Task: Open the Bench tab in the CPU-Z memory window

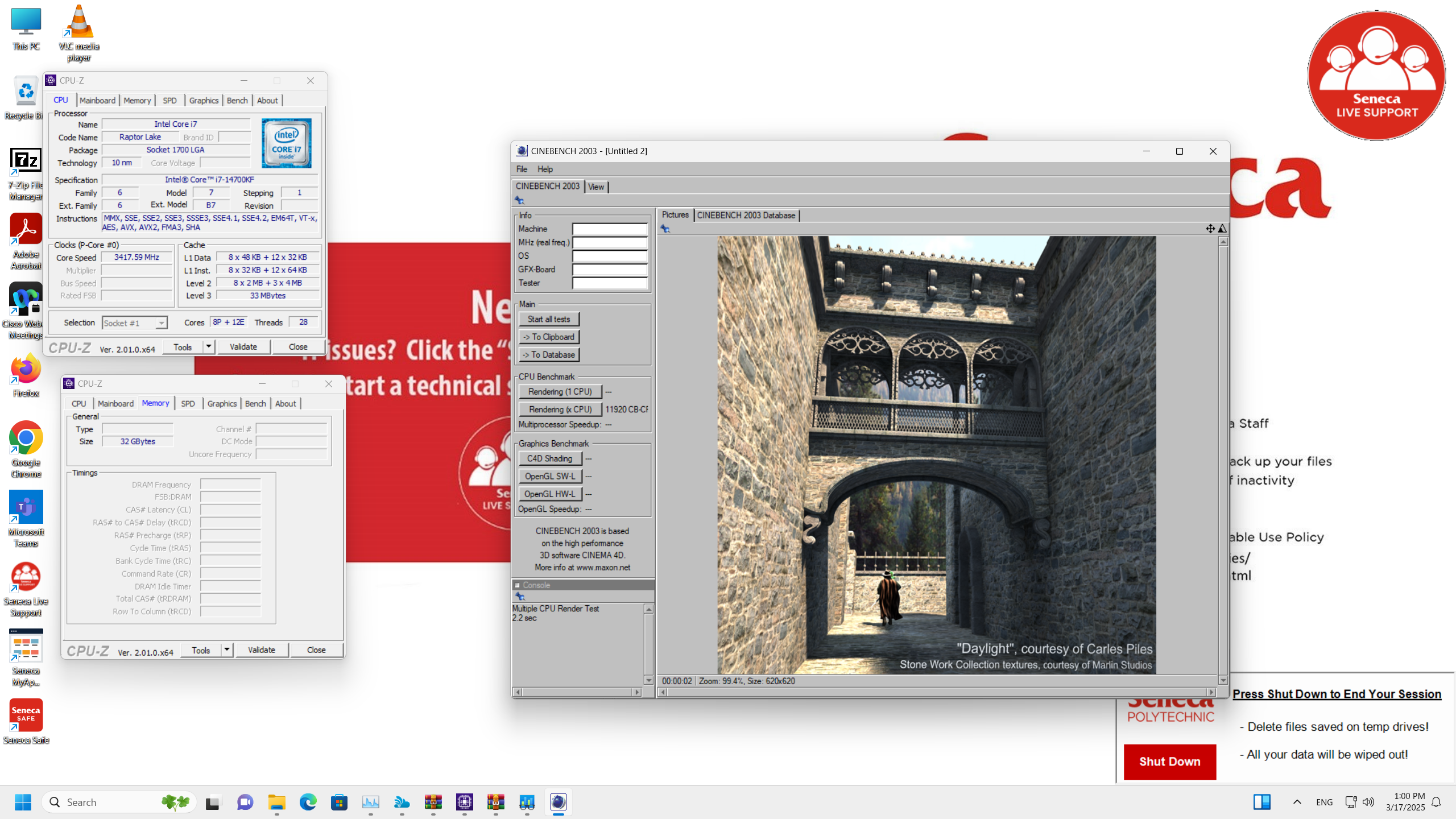Action: click(255, 403)
